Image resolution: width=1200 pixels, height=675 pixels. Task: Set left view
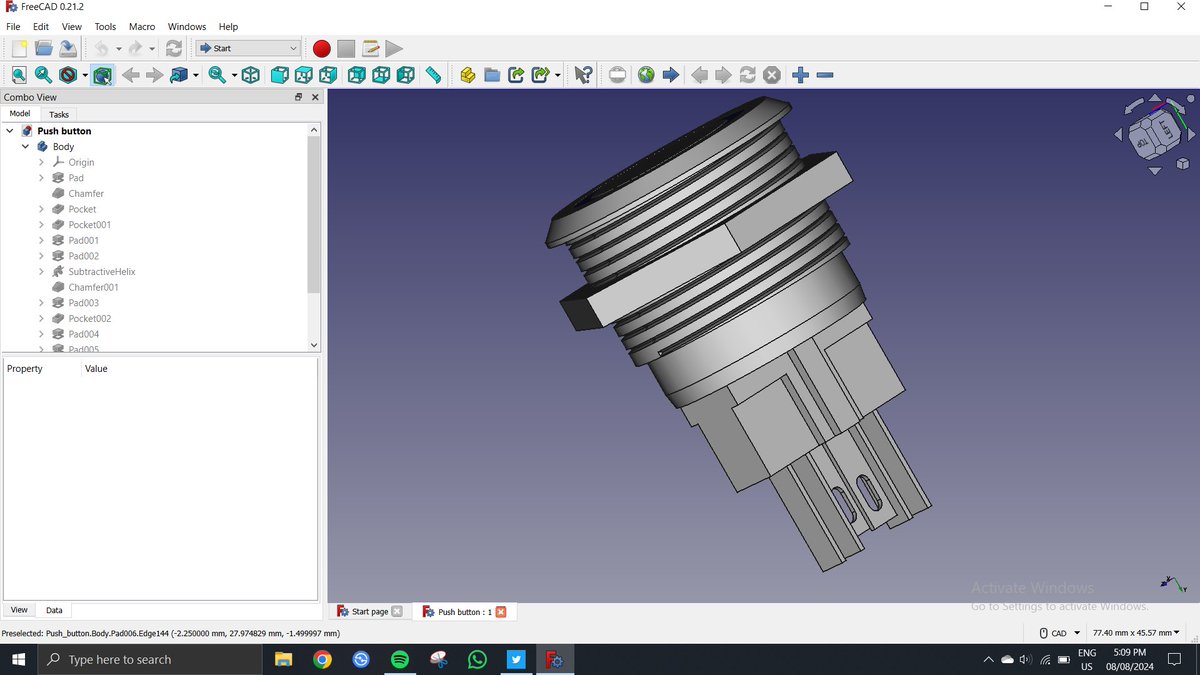click(405, 75)
